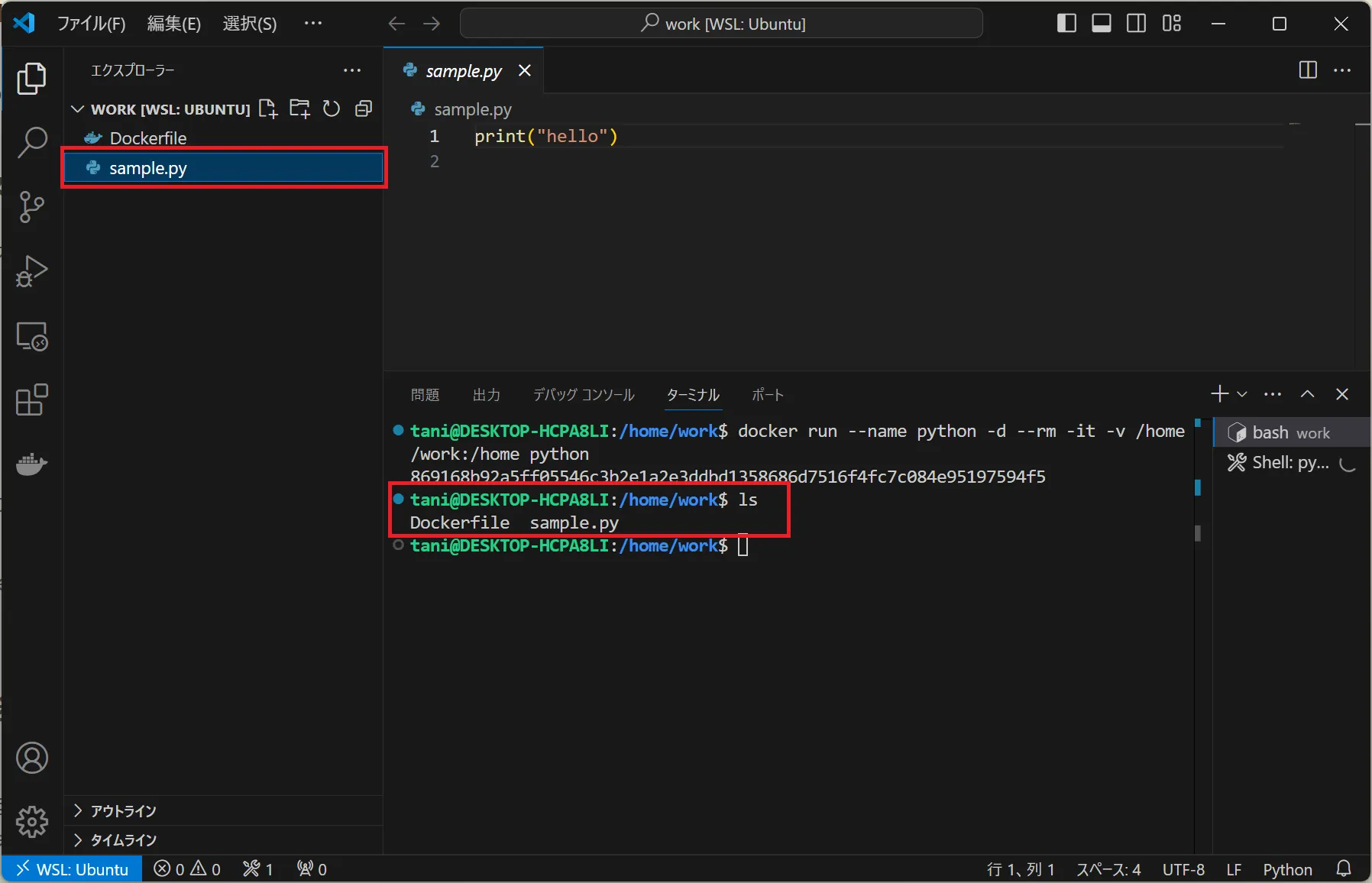Screen dimensions: 1372x883
Task: Open the Remote Explorer view
Action: pyautogui.click(x=32, y=336)
